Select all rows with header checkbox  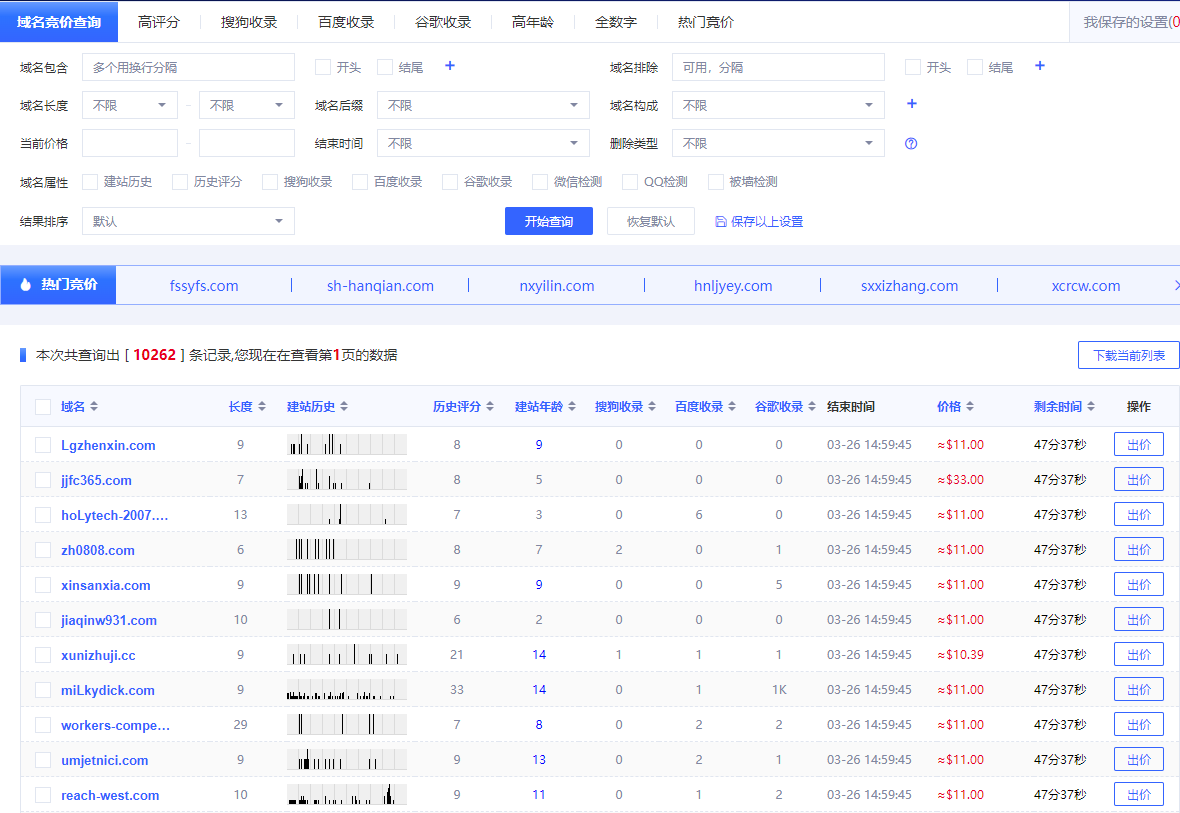coord(43,407)
